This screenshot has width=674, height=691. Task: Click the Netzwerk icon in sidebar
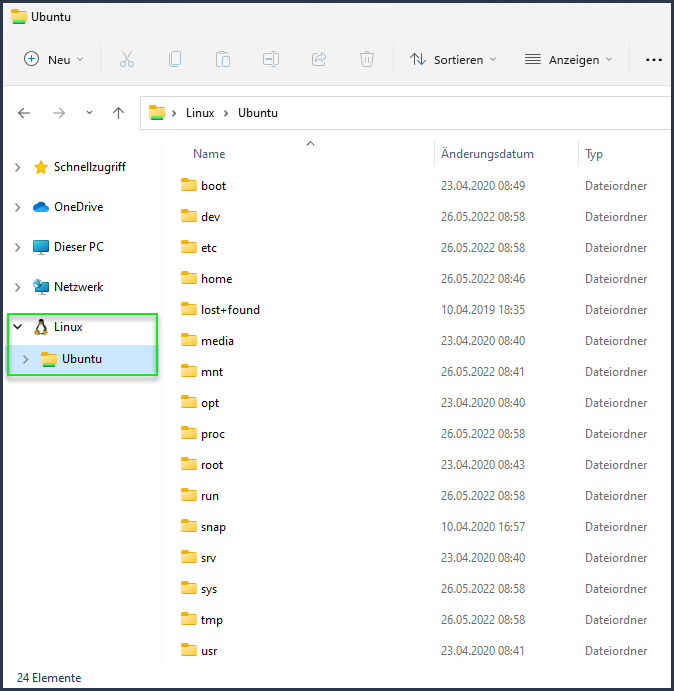point(41,287)
